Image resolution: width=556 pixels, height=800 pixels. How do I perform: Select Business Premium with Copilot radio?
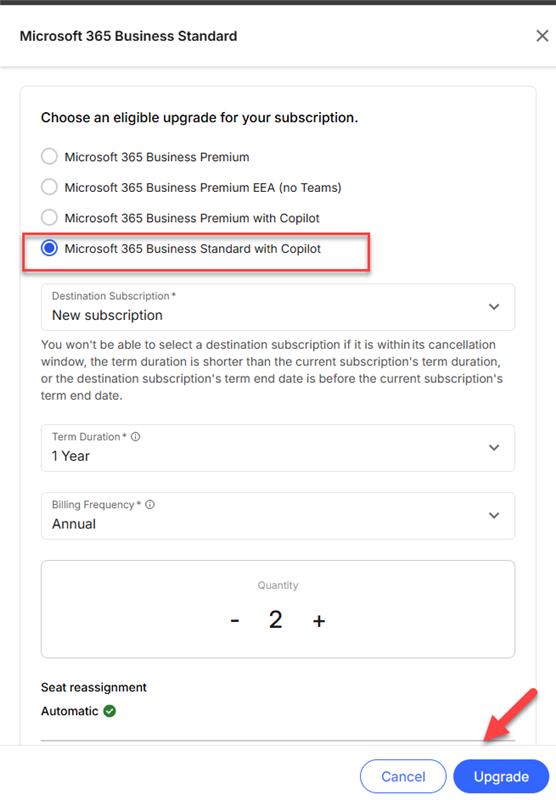coord(49,218)
